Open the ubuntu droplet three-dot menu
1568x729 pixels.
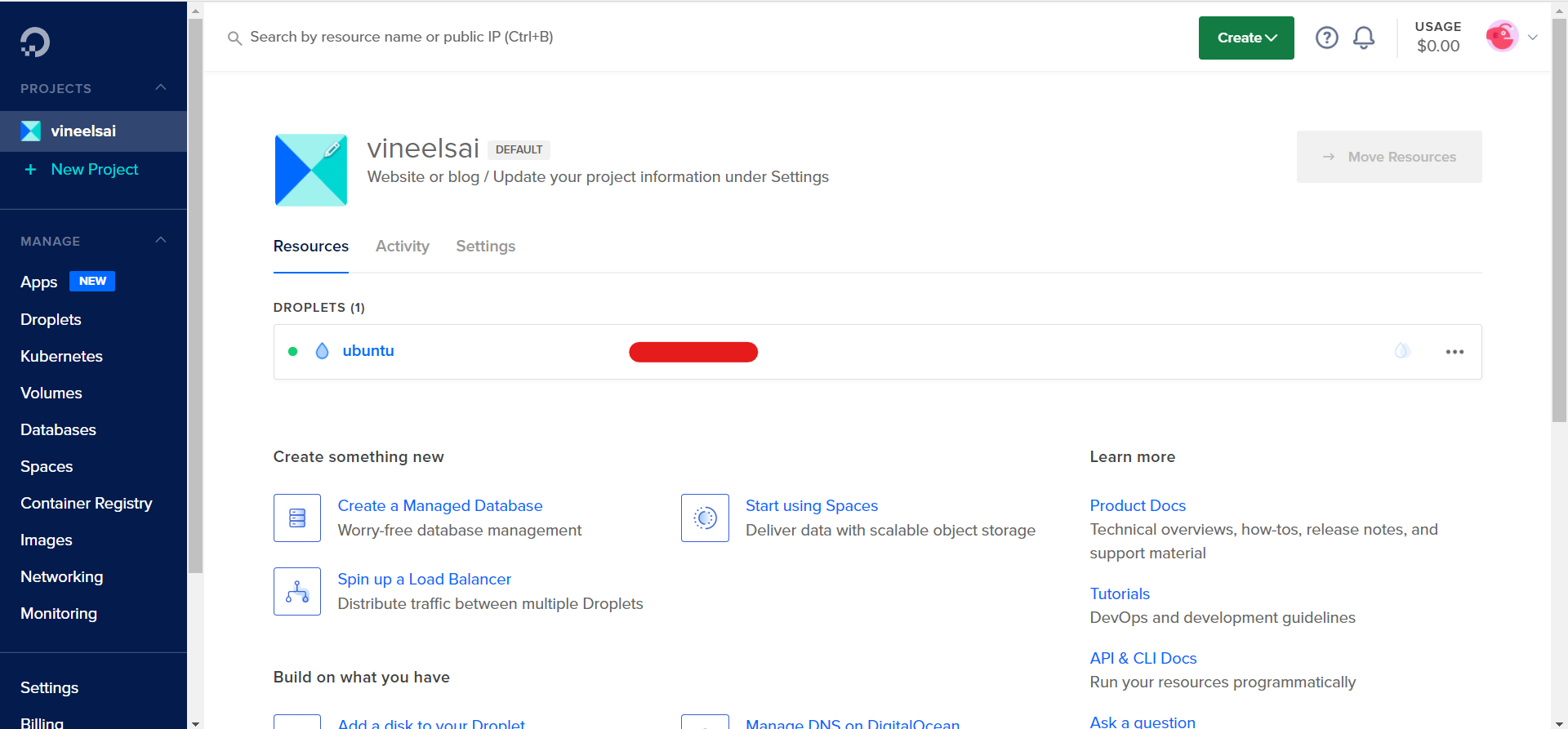(1454, 352)
